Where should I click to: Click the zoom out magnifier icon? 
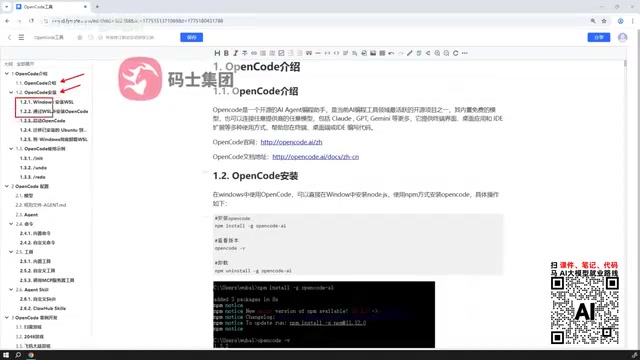click(446, 53)
